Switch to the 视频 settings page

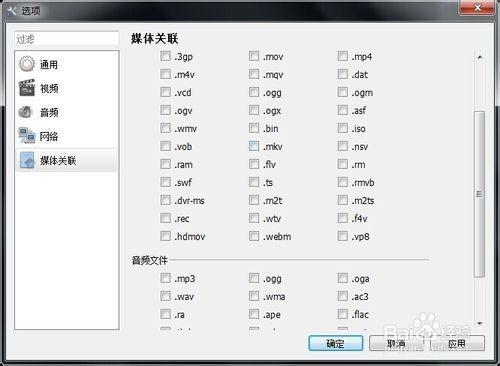[67, 88]
